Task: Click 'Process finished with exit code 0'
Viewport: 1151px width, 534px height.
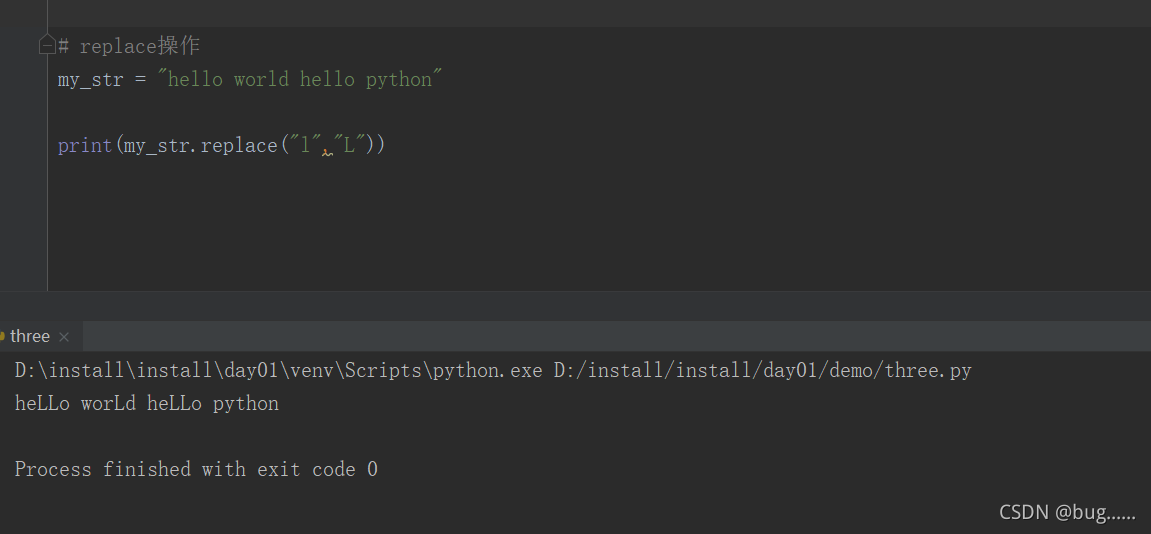Action: click(x=196, y=469)
